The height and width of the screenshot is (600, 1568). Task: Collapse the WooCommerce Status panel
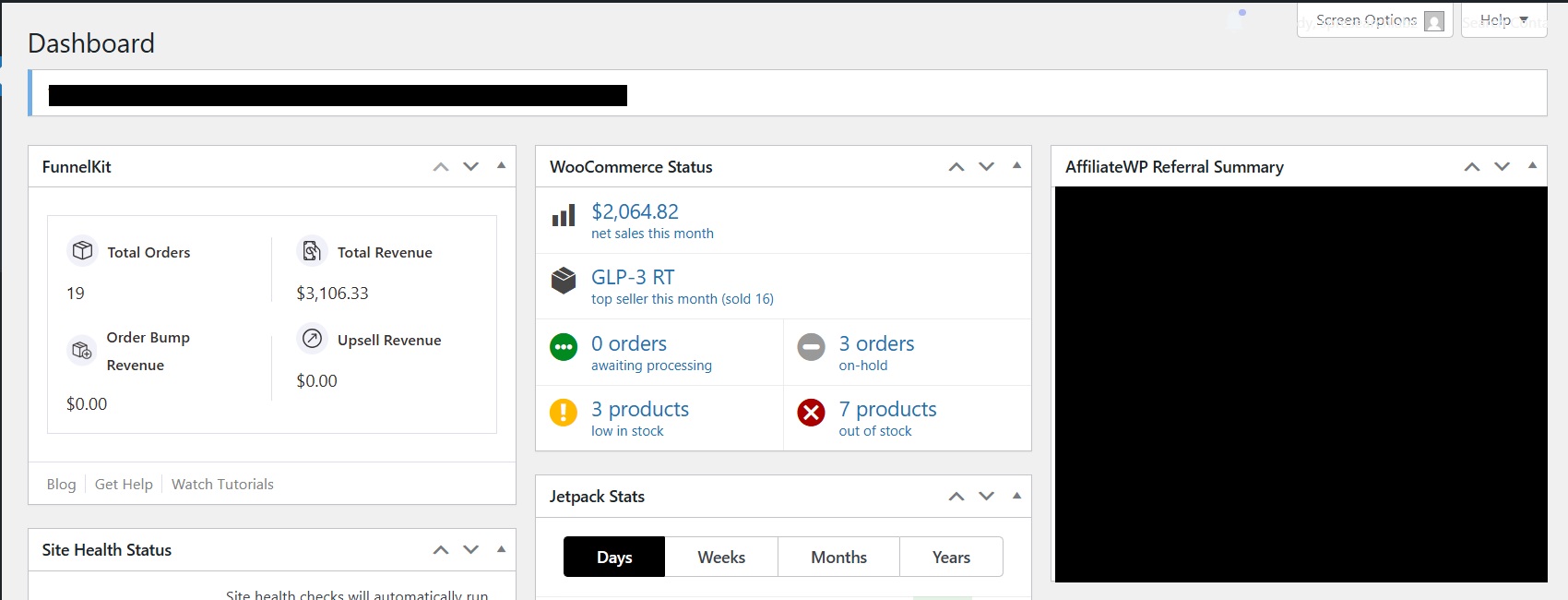[1016, 166]
